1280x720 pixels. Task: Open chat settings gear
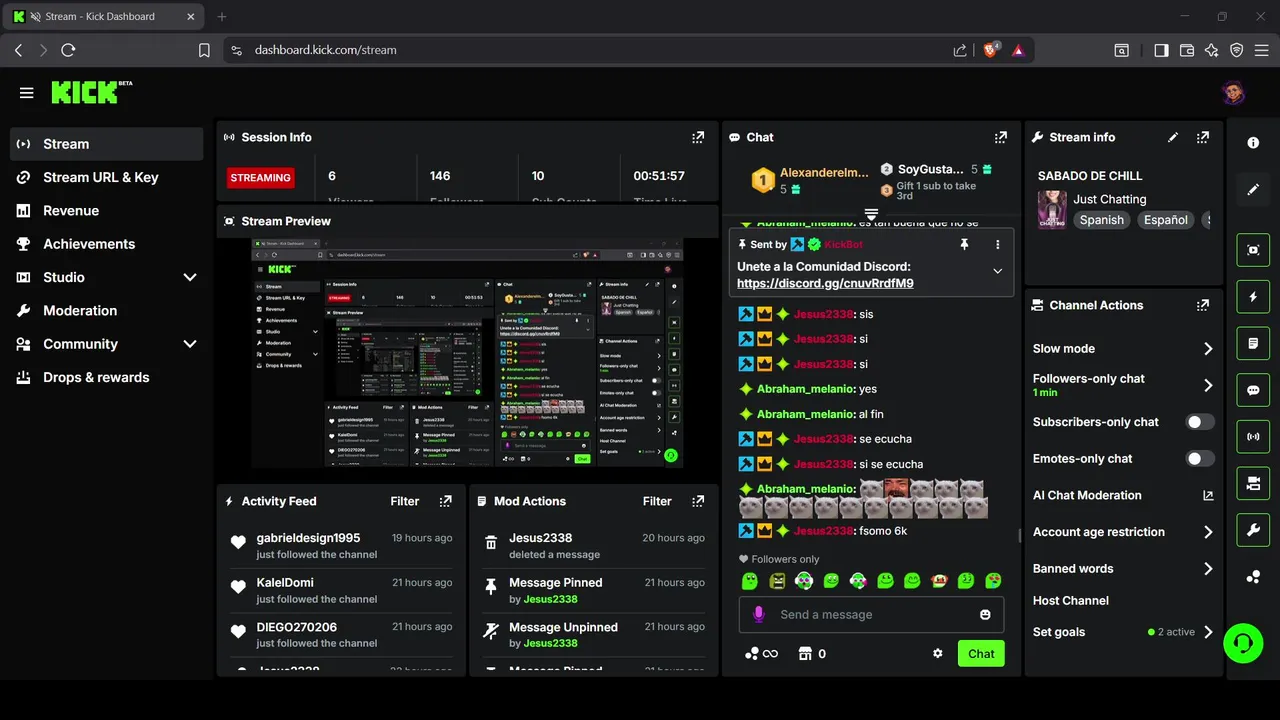pos(938,654)
